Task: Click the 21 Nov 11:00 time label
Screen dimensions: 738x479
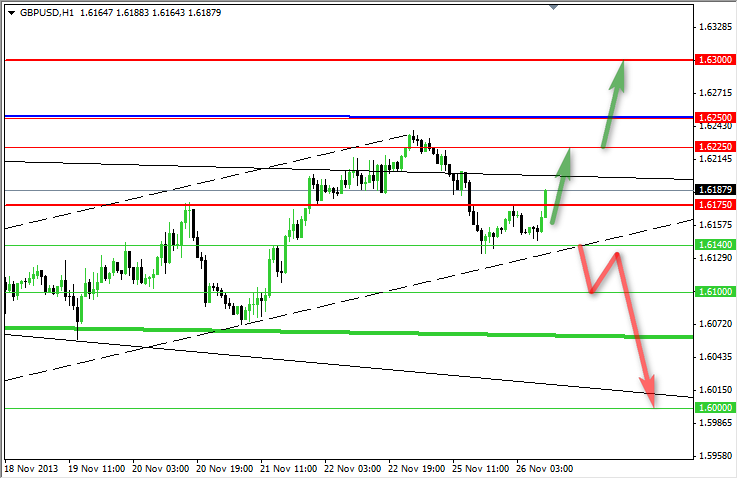Action: click(x=289, y=469)
